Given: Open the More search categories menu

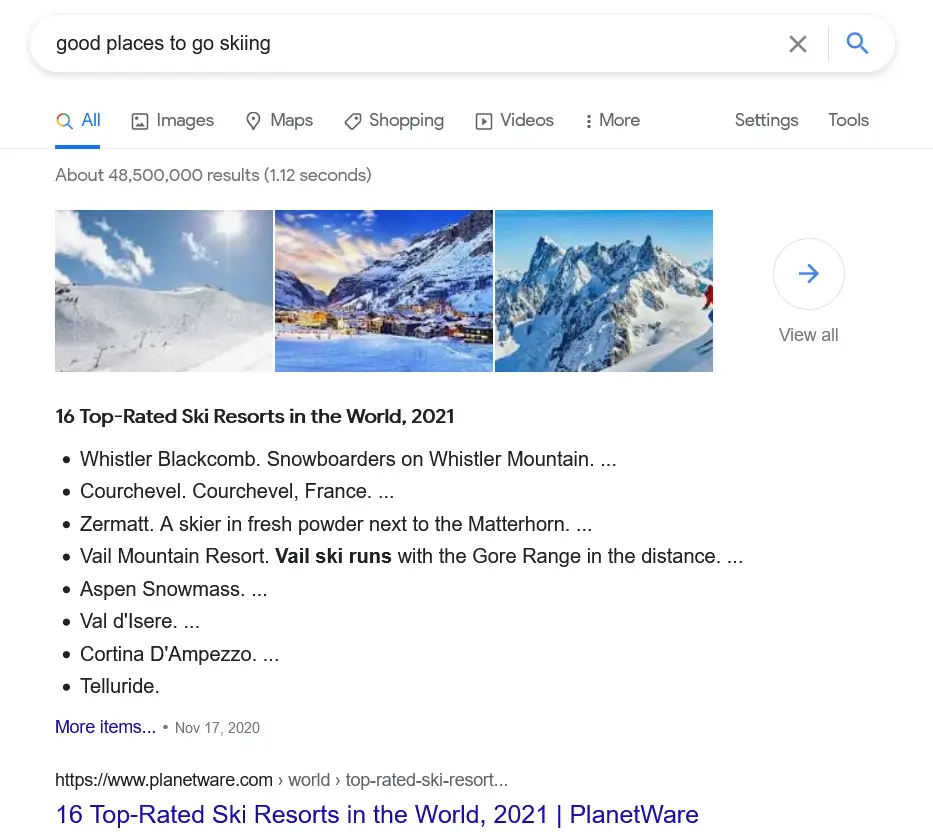Looking at the screenshot, I should click(x=612, y=120).
